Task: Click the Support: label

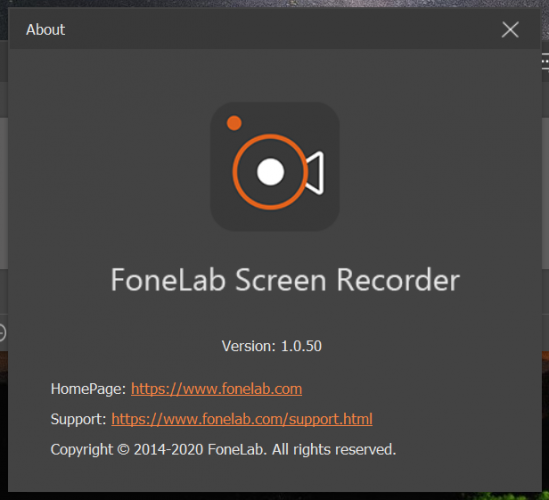Action: (78, 419)
